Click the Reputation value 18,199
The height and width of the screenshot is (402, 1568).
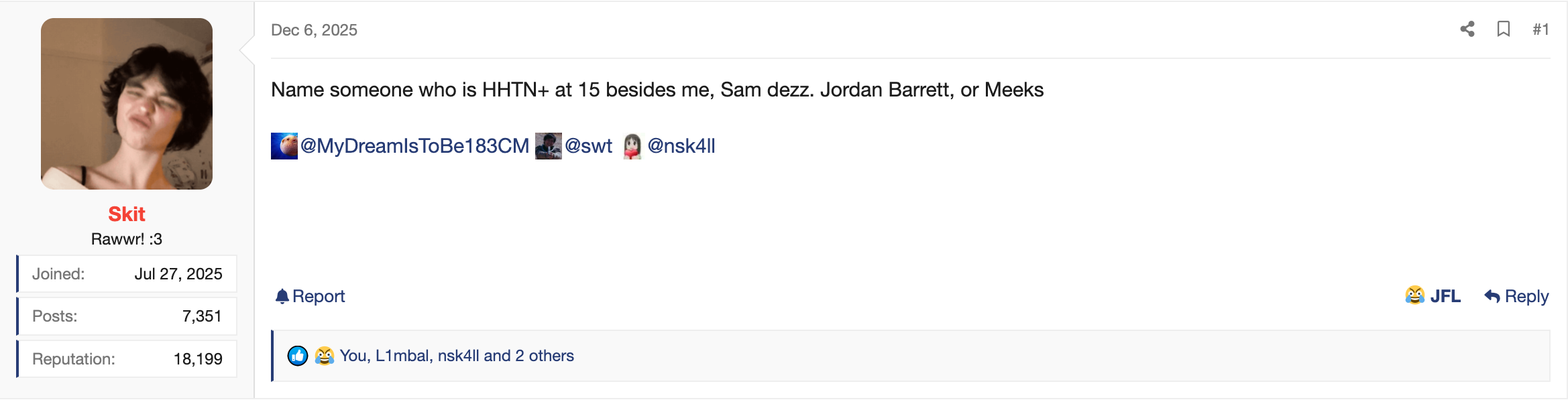pos(198,359)
